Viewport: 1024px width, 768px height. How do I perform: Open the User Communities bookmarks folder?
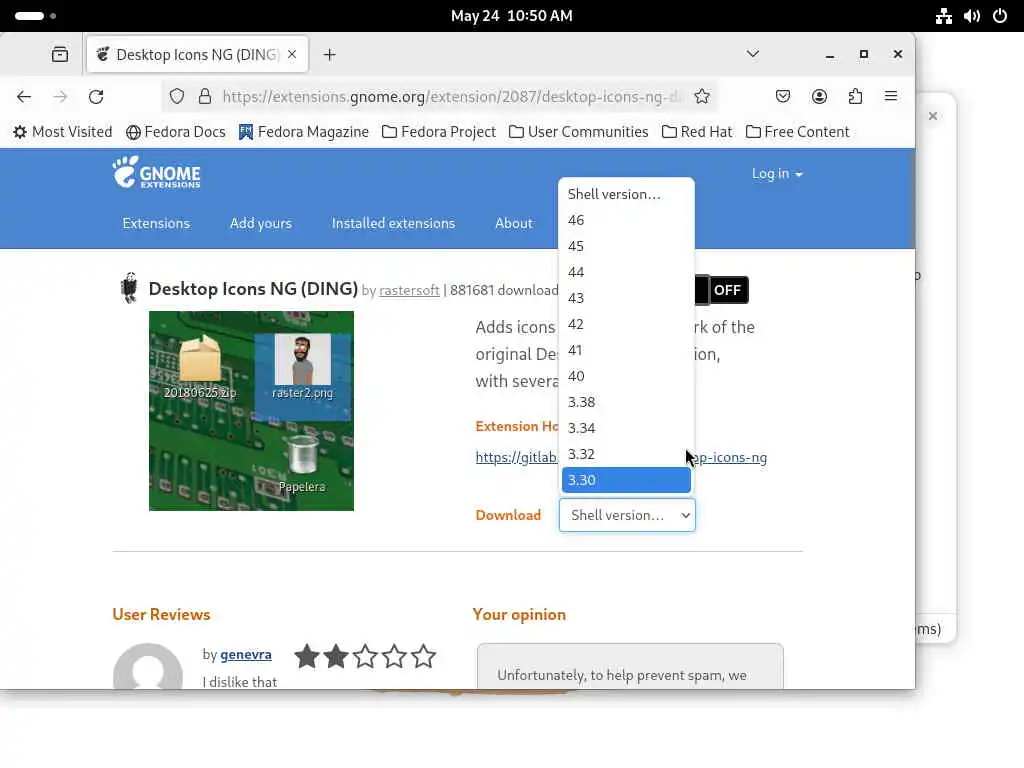[579, 132]
